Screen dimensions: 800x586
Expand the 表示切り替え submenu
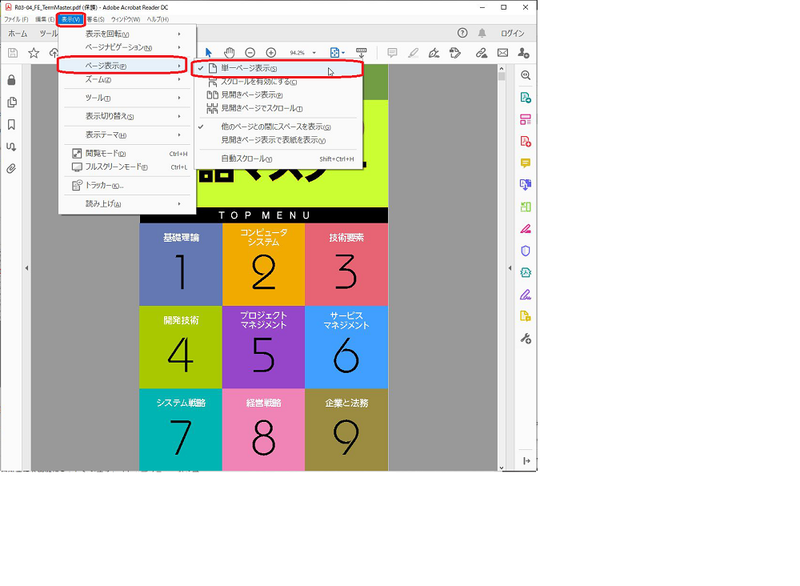[x=127, y=116]
